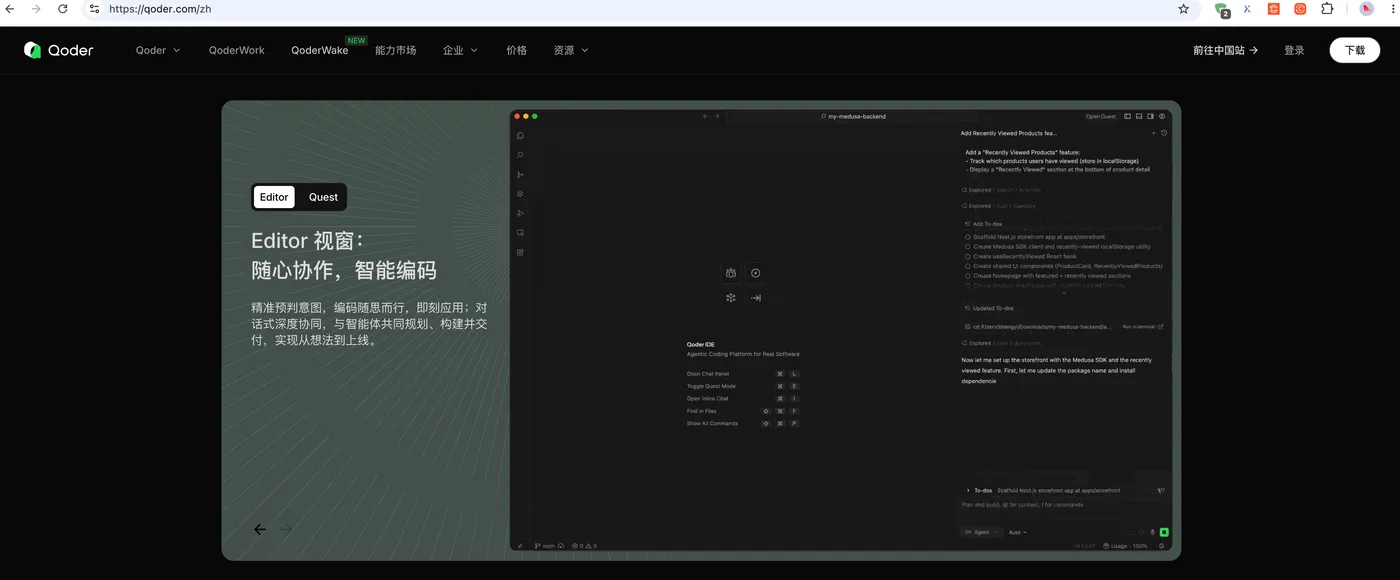Expand the Qoder dropdown in the navigation bar
Screen dimensions: 1400x580
point(158,50)
